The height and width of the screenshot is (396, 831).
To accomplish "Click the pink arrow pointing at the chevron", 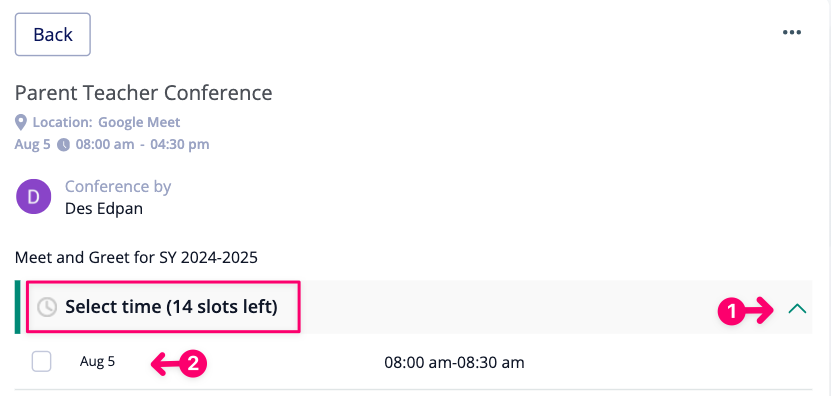I will coord(759,311).
